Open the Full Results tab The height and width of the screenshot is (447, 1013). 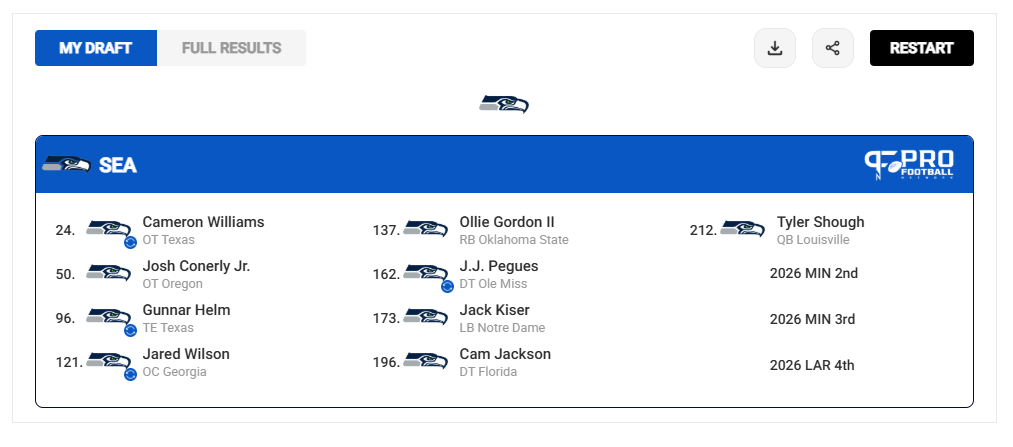click(231, 48)
